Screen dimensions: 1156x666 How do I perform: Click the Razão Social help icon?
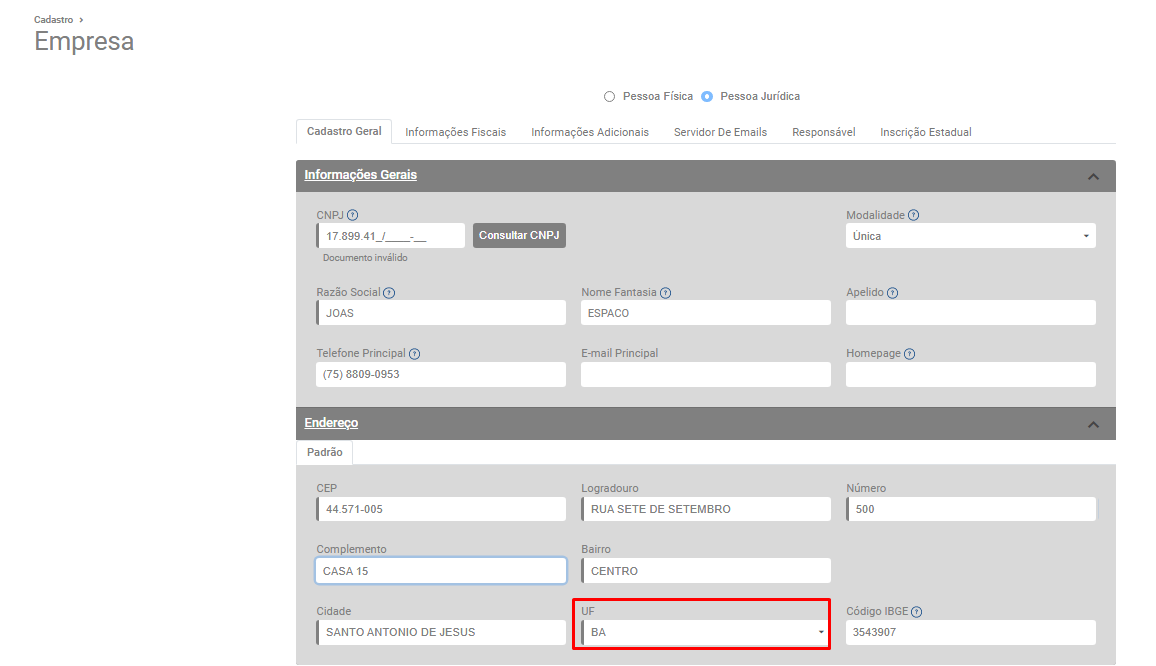(389, 293)
